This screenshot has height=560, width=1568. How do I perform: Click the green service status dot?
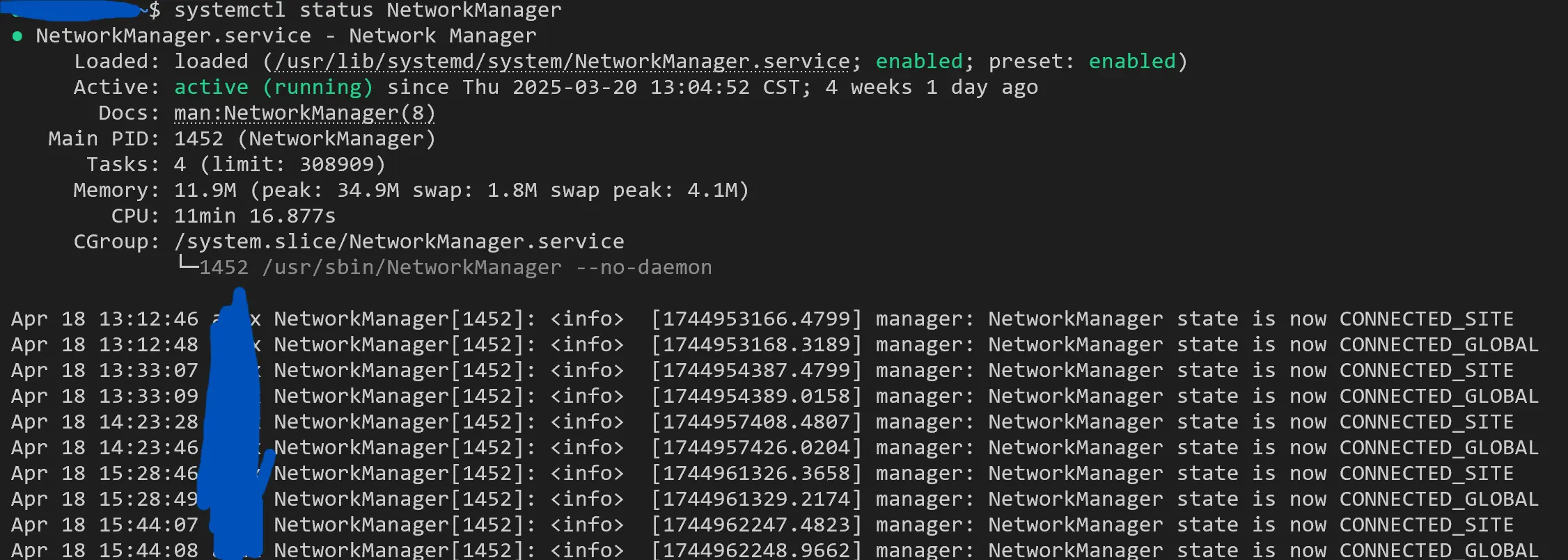(17, 36)
